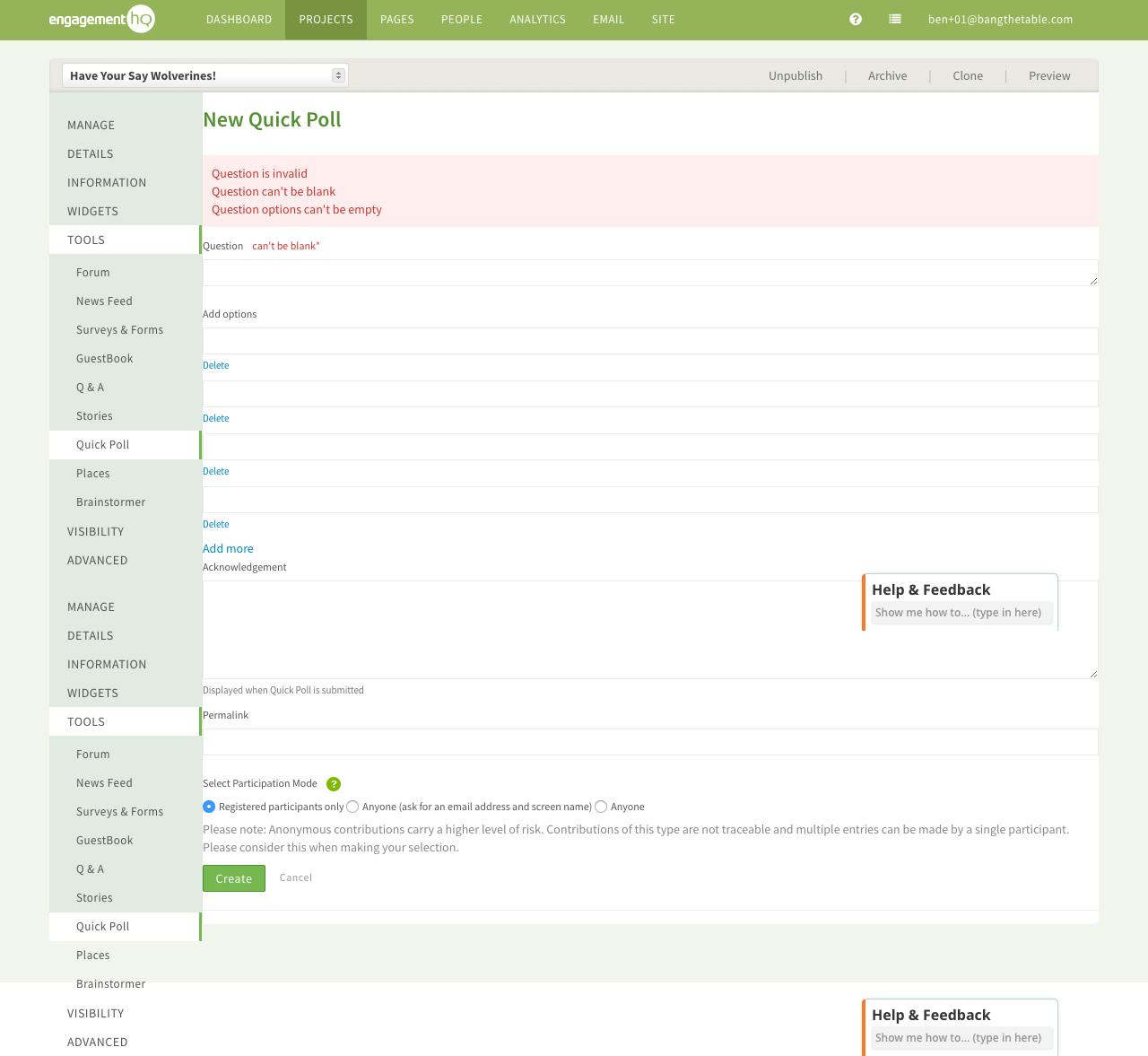Select Anyone with email and screen name option

tap(352, 807)
